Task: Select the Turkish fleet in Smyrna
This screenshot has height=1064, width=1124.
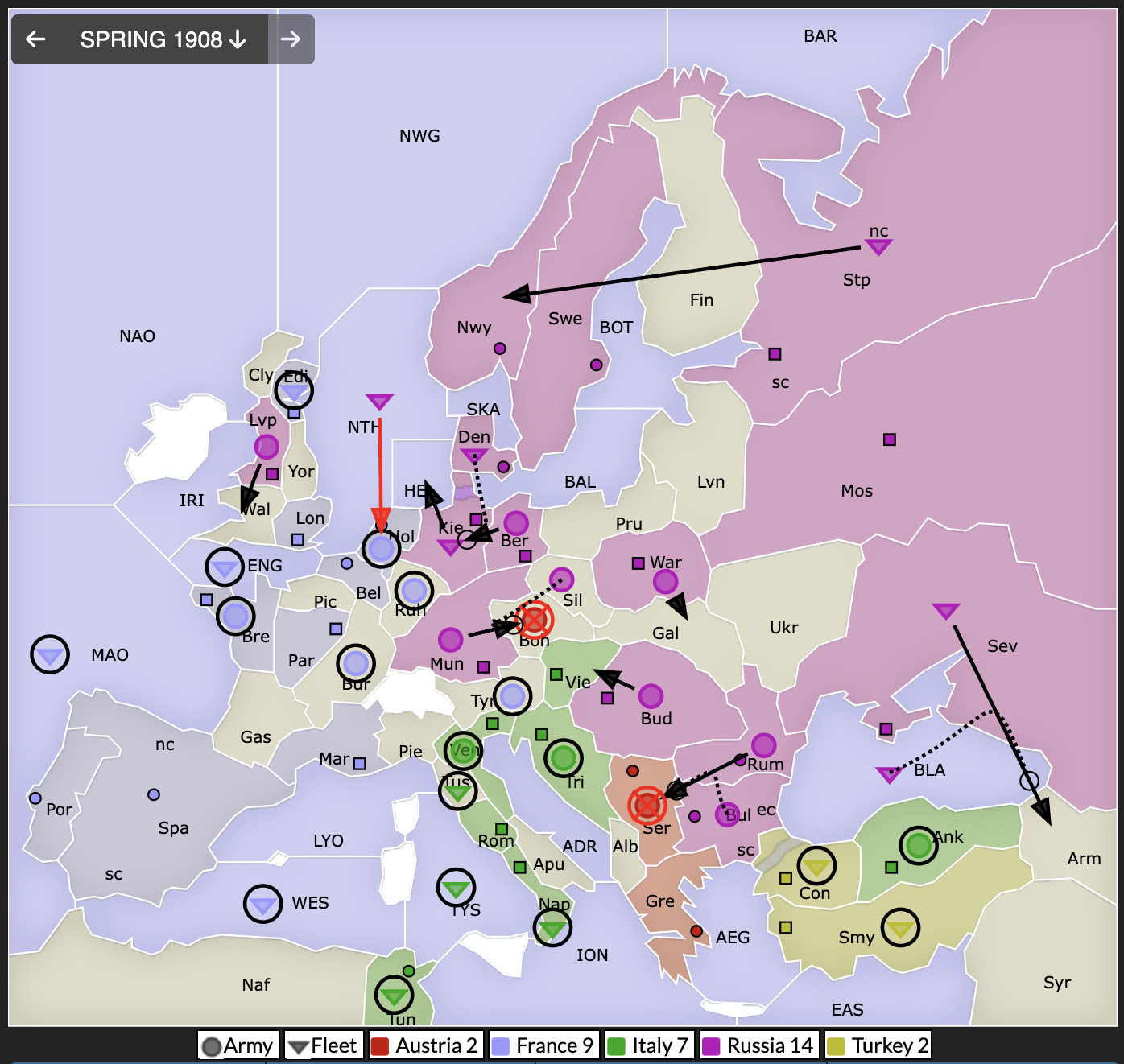Action: (900, 928)
